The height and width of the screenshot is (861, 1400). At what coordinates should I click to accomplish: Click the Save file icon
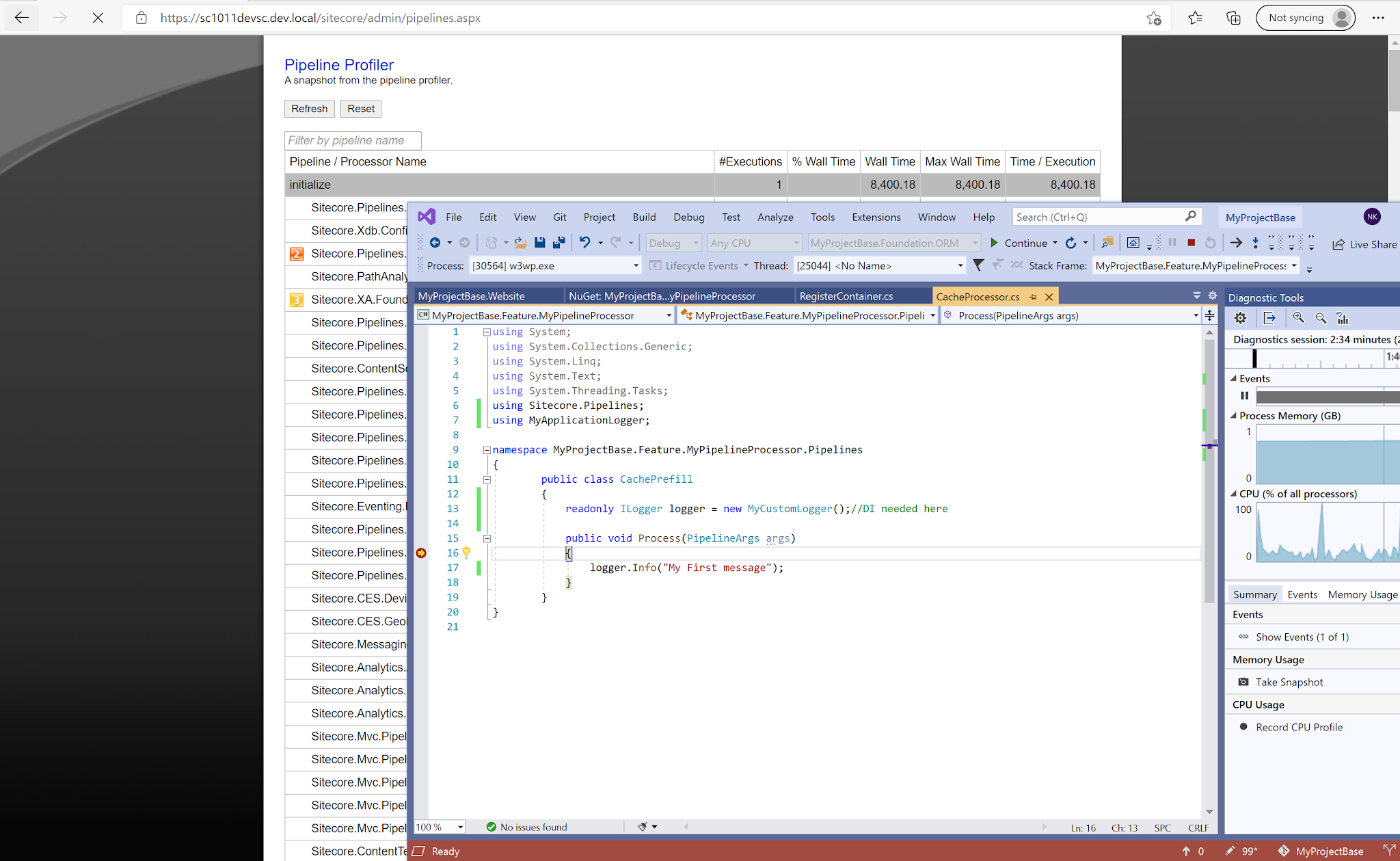pyautogui.click(x=539, y=243)
